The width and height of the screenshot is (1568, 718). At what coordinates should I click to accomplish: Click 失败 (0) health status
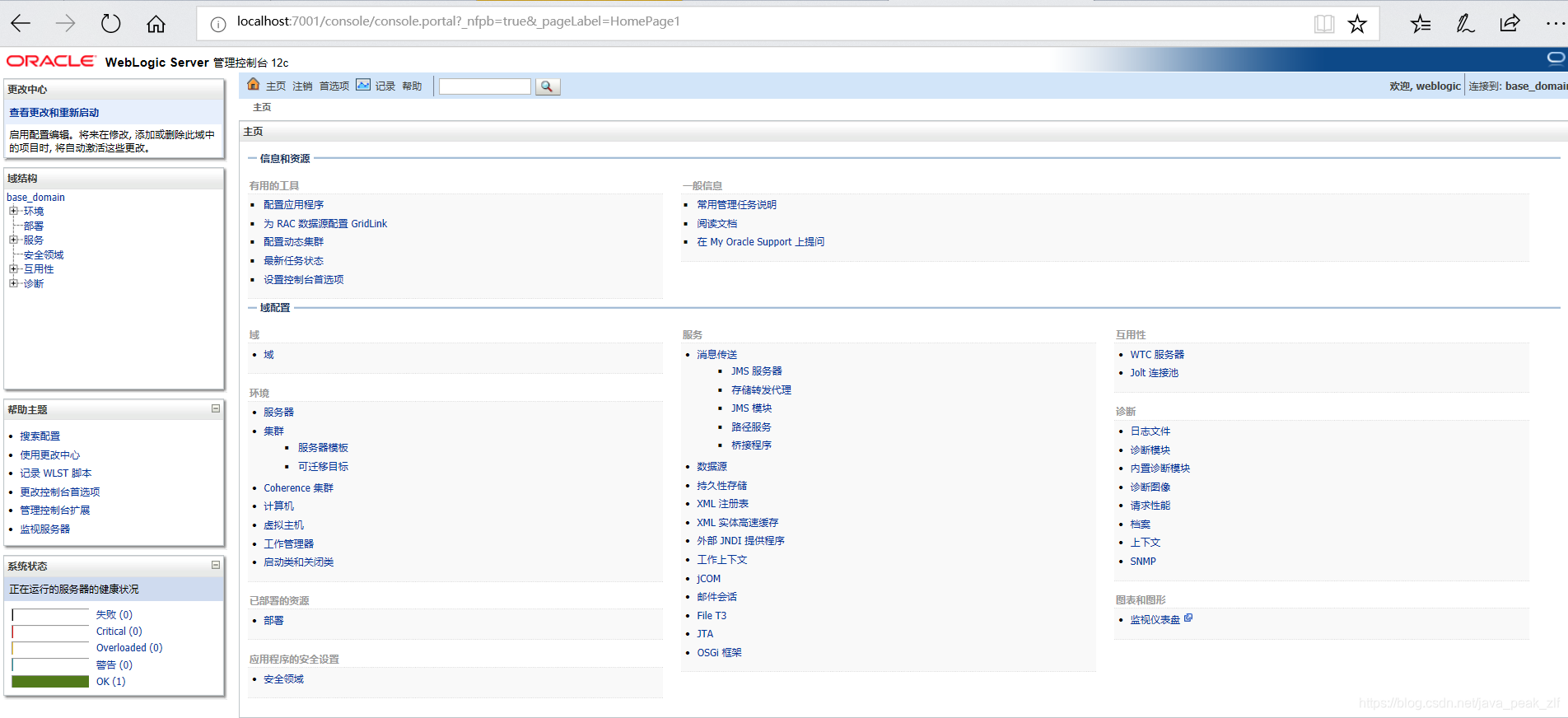click(x=114, y=614)
